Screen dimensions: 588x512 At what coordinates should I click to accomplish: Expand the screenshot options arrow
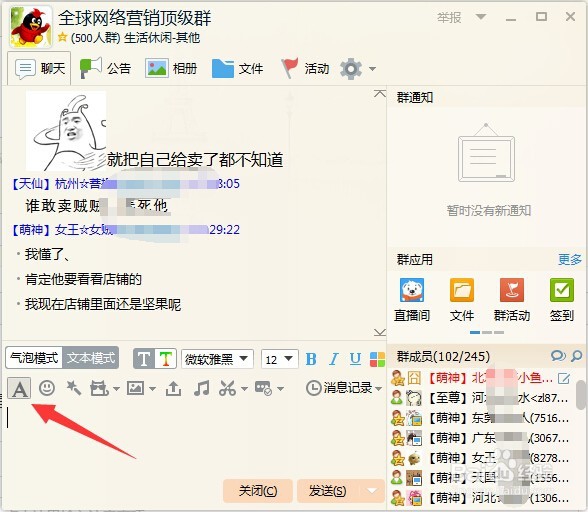(x=244, y=389)
